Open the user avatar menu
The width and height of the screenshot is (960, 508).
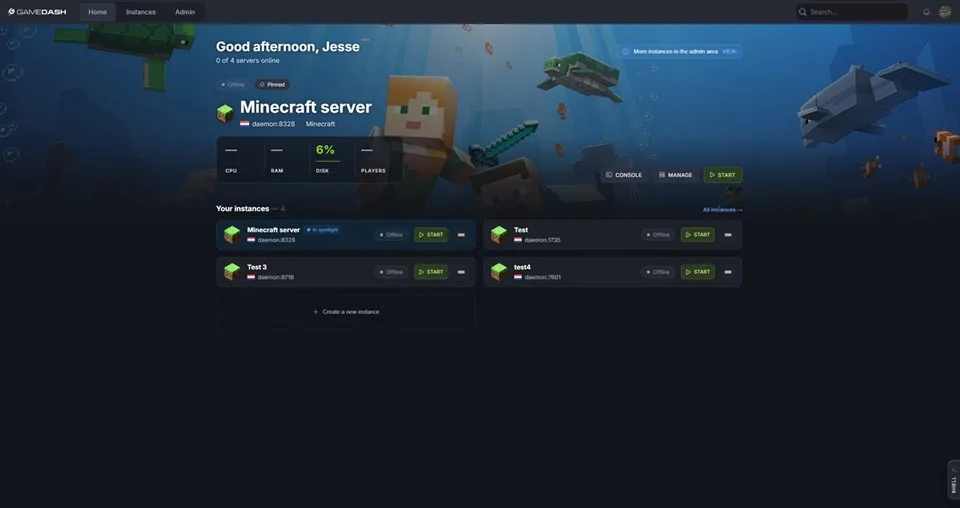(945, 12)
